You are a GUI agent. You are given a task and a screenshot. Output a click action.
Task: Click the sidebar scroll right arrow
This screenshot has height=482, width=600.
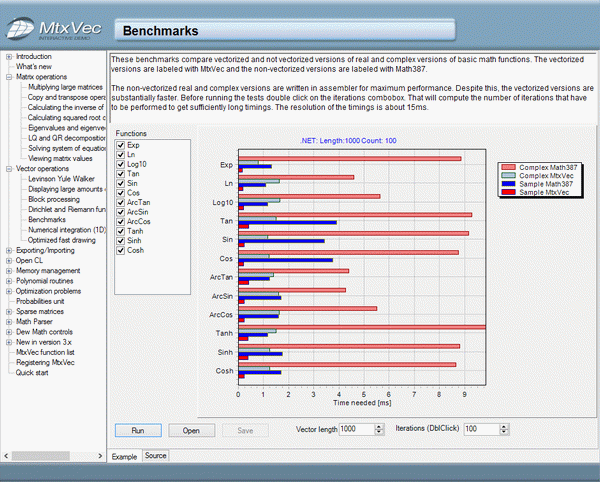[100, 456]
